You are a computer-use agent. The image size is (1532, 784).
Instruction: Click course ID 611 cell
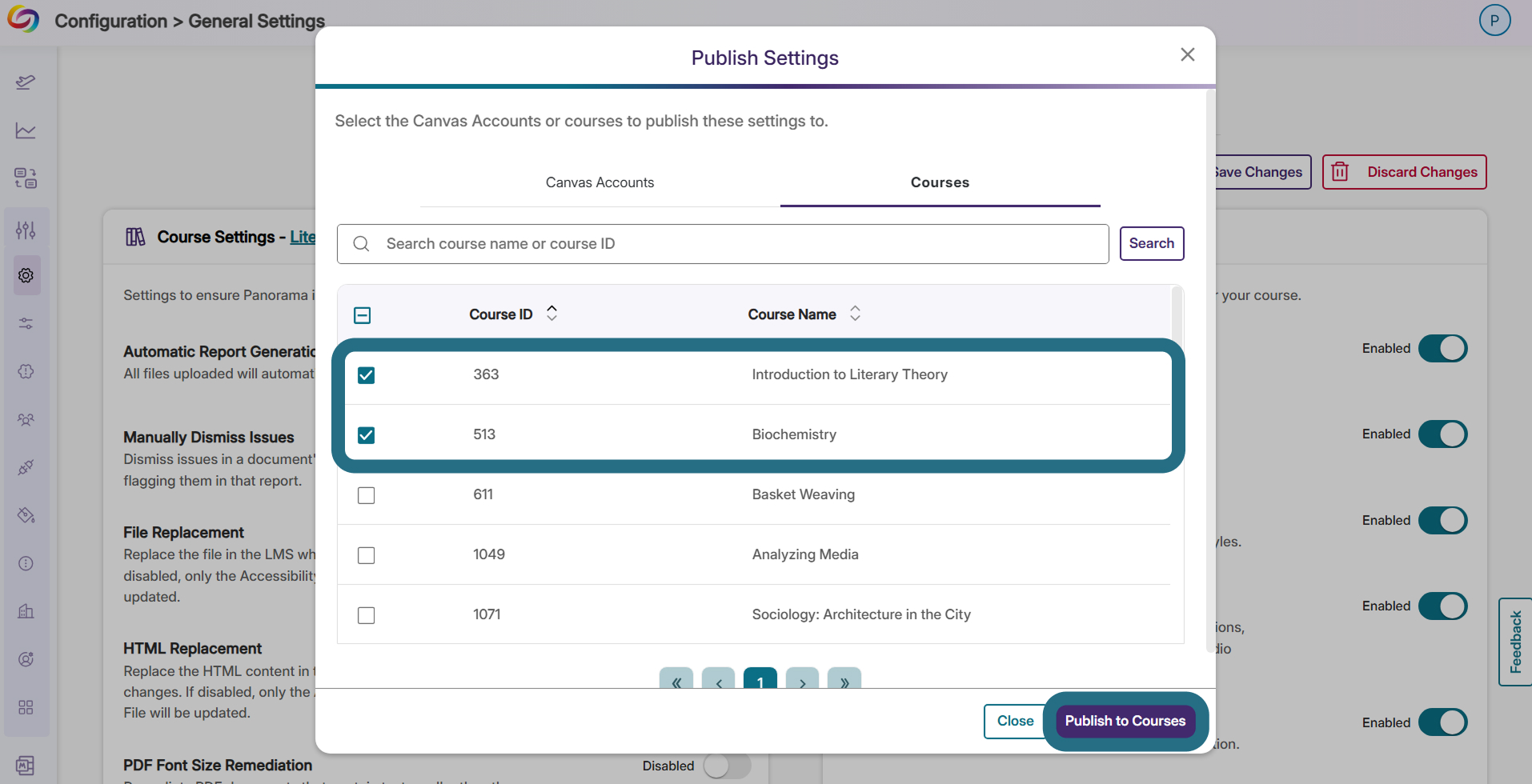pos(483,494)
